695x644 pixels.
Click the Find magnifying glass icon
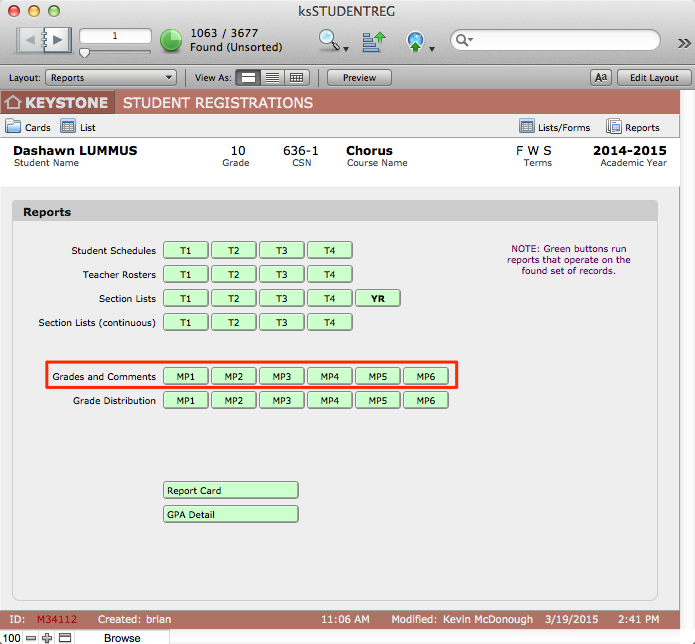329,40
